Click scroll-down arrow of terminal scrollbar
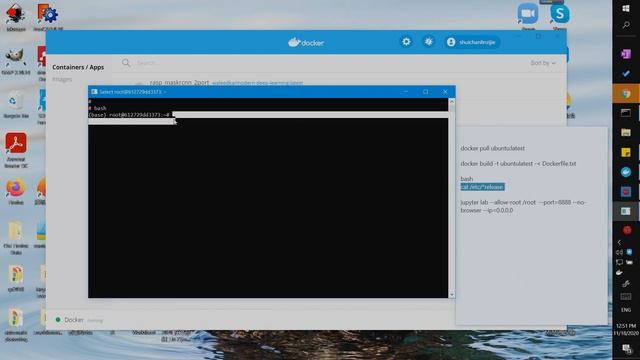Viewport: 640px width, 360px height. tap(451, 294)
